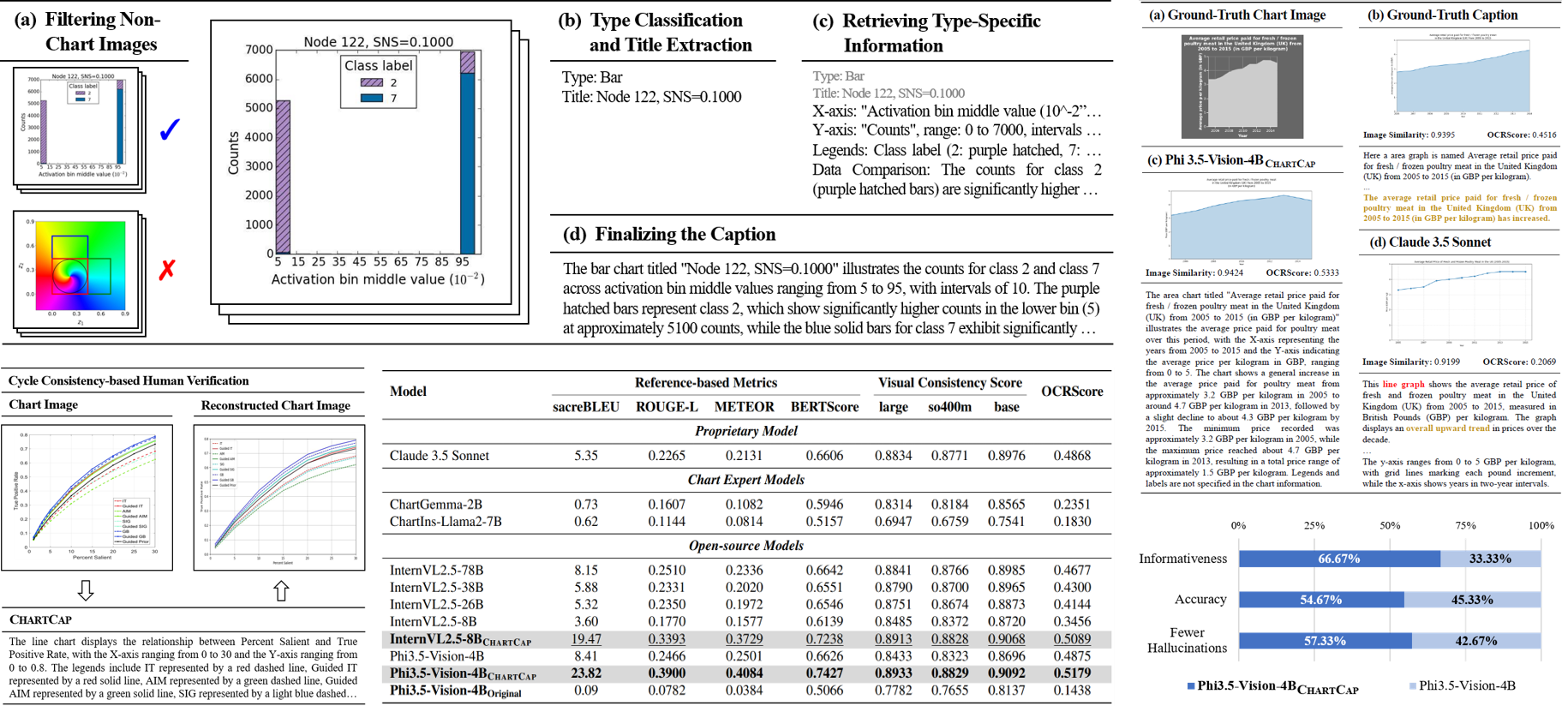
Task: Click heading (b) Type Classification and Title Extraction
Action: coord(655,33)
